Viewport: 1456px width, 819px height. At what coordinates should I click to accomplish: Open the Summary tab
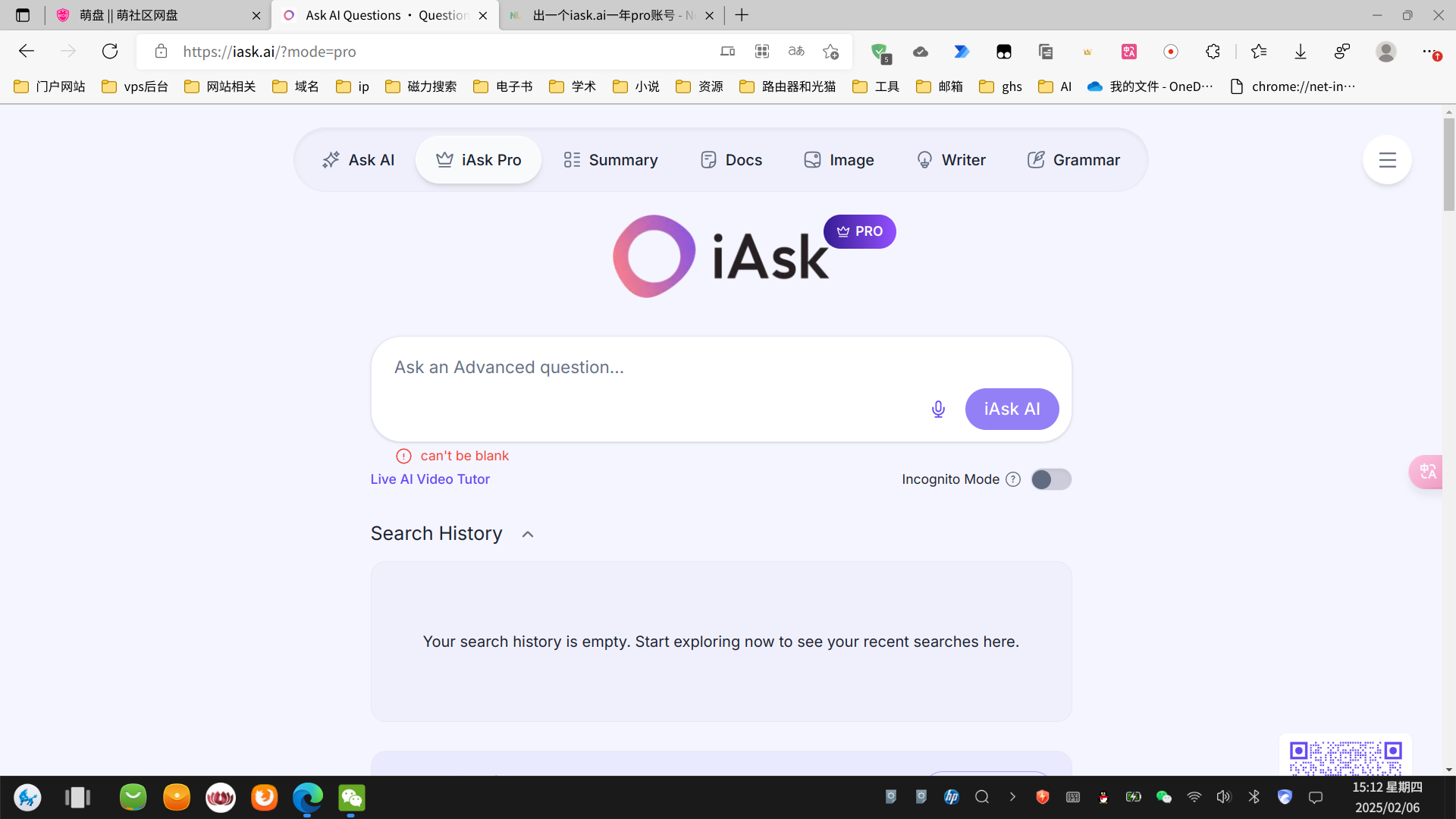click(x=610, y=160)
